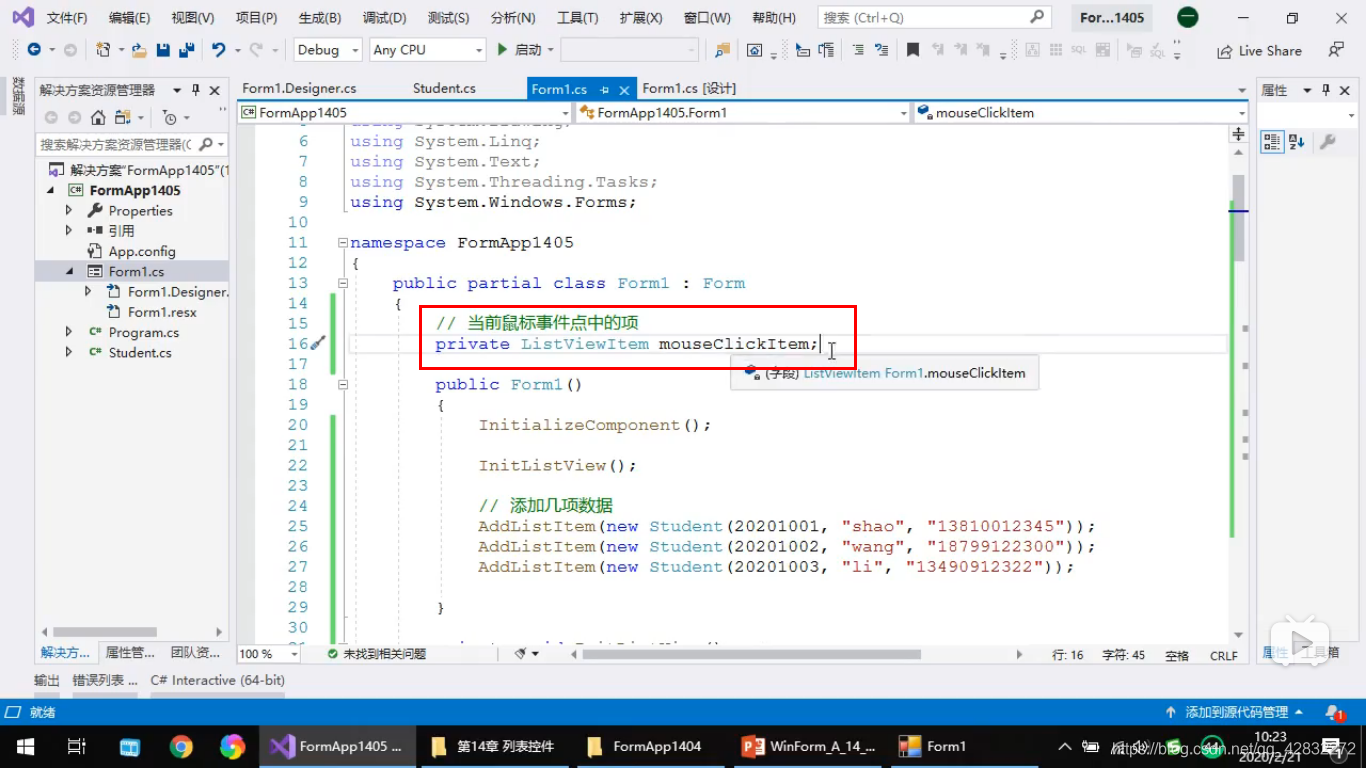Open the FormApp1405 project scope dropdown
This screenshot has height=768, width=1366.
tap(404, 113)
